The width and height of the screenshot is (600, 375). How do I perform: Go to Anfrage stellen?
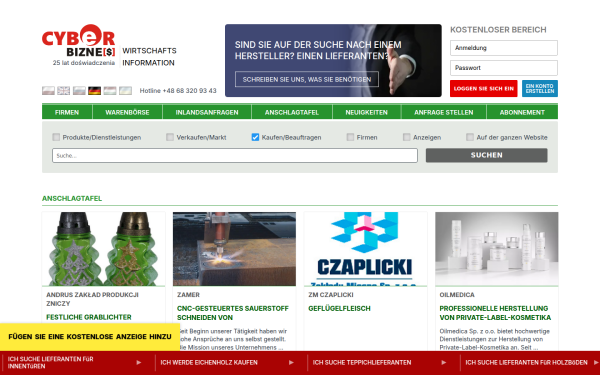(x=444, y=112)
